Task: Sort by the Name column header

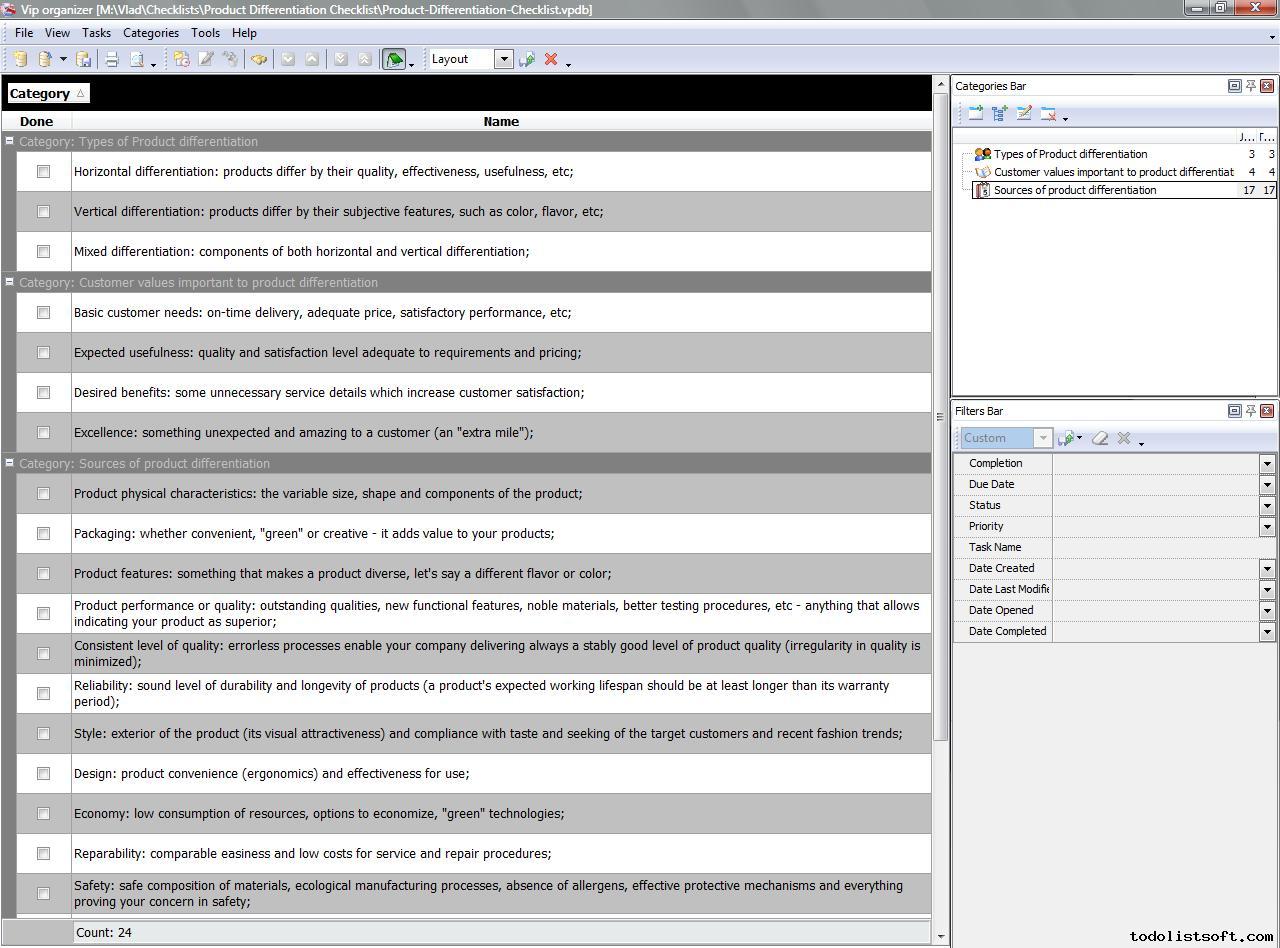Action: tap(500, 122)
